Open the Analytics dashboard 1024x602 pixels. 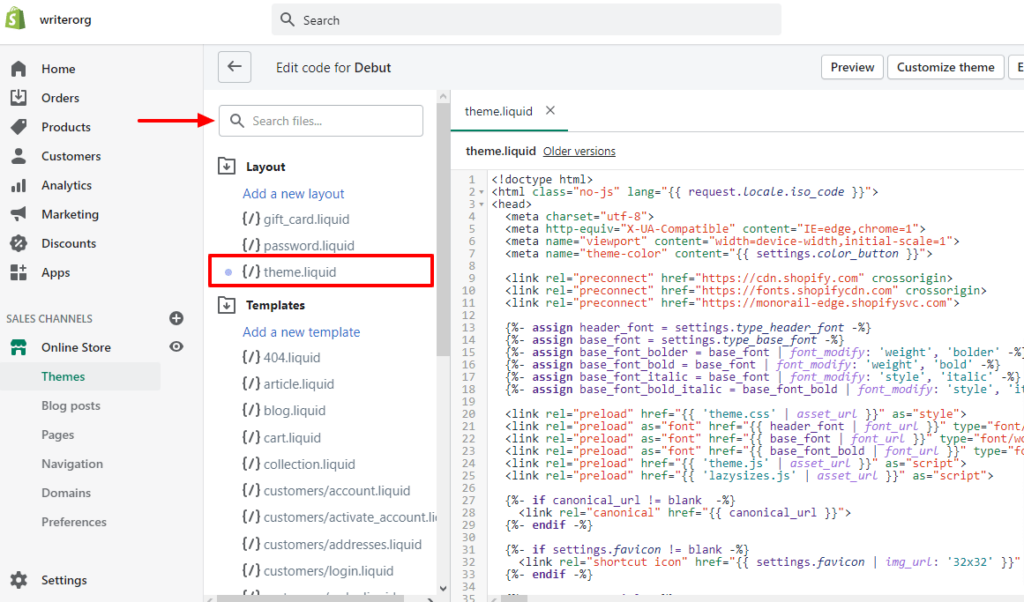click(67, 185)
